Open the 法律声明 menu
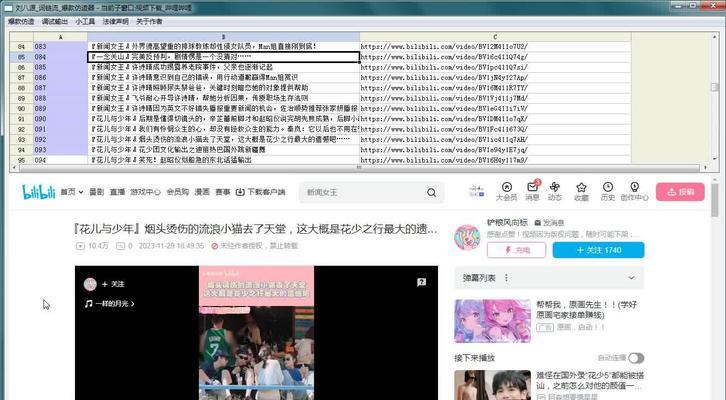 click(116, 21)
